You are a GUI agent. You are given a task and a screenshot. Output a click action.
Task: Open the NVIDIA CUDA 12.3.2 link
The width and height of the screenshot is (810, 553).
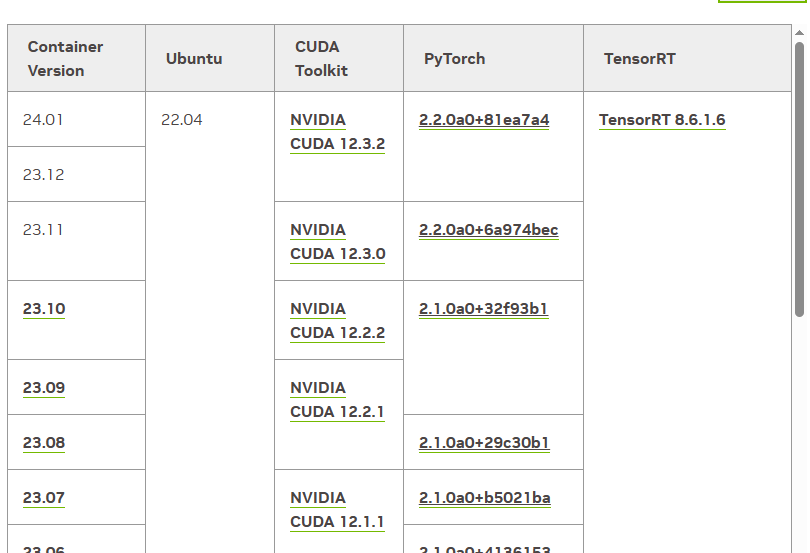337,132
